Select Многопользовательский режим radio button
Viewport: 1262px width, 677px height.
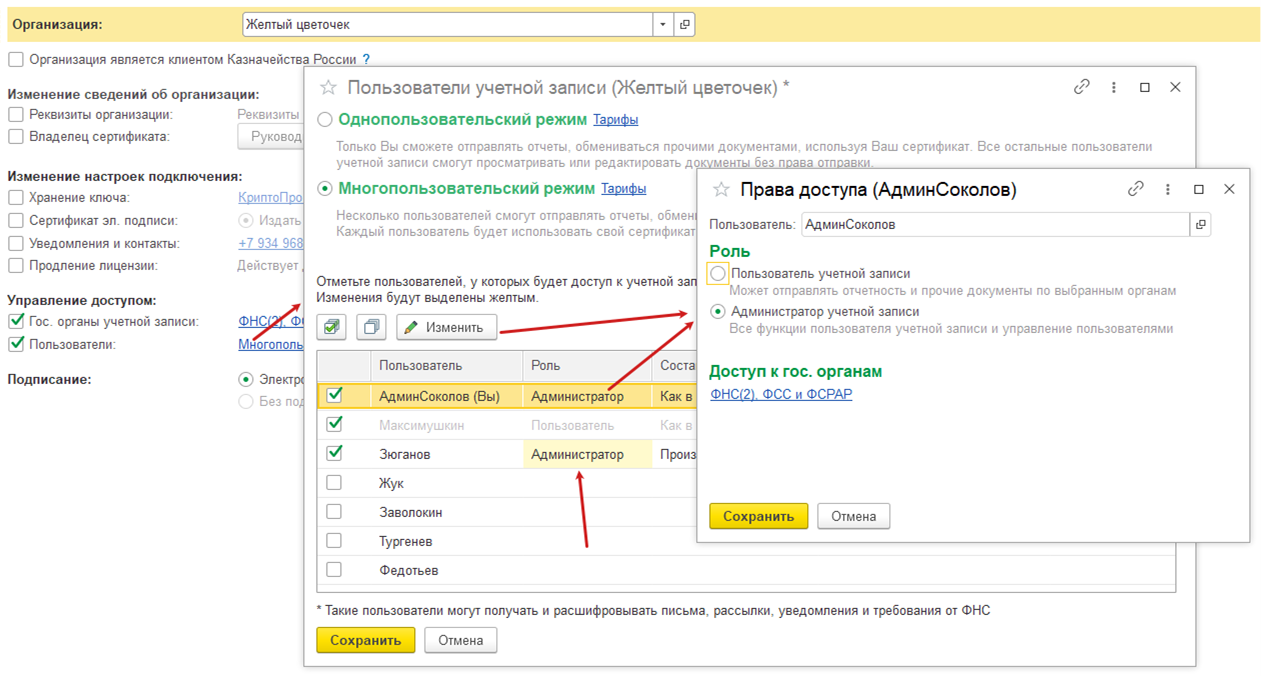tap(324, 188)
